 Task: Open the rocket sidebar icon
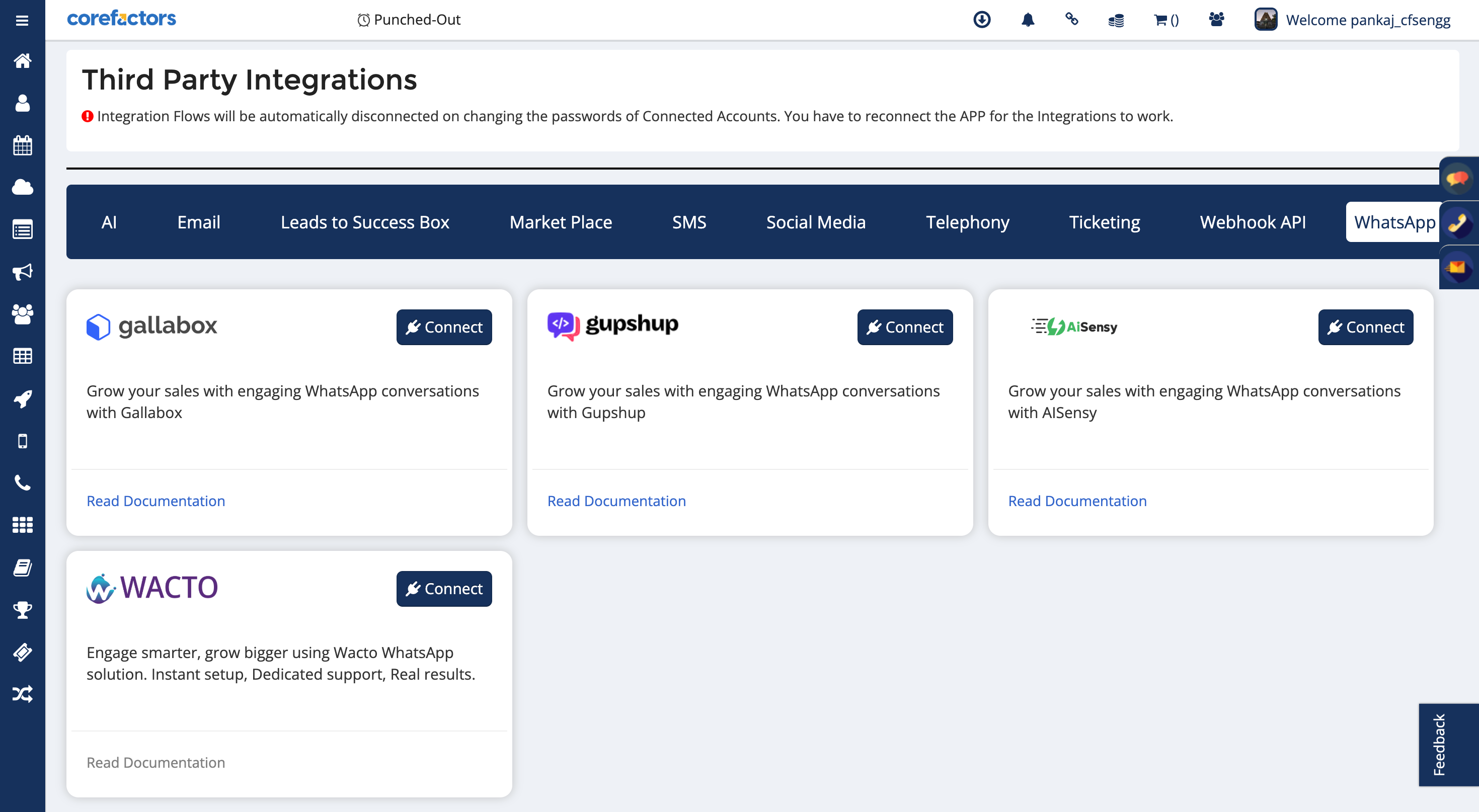coord(22,398)
